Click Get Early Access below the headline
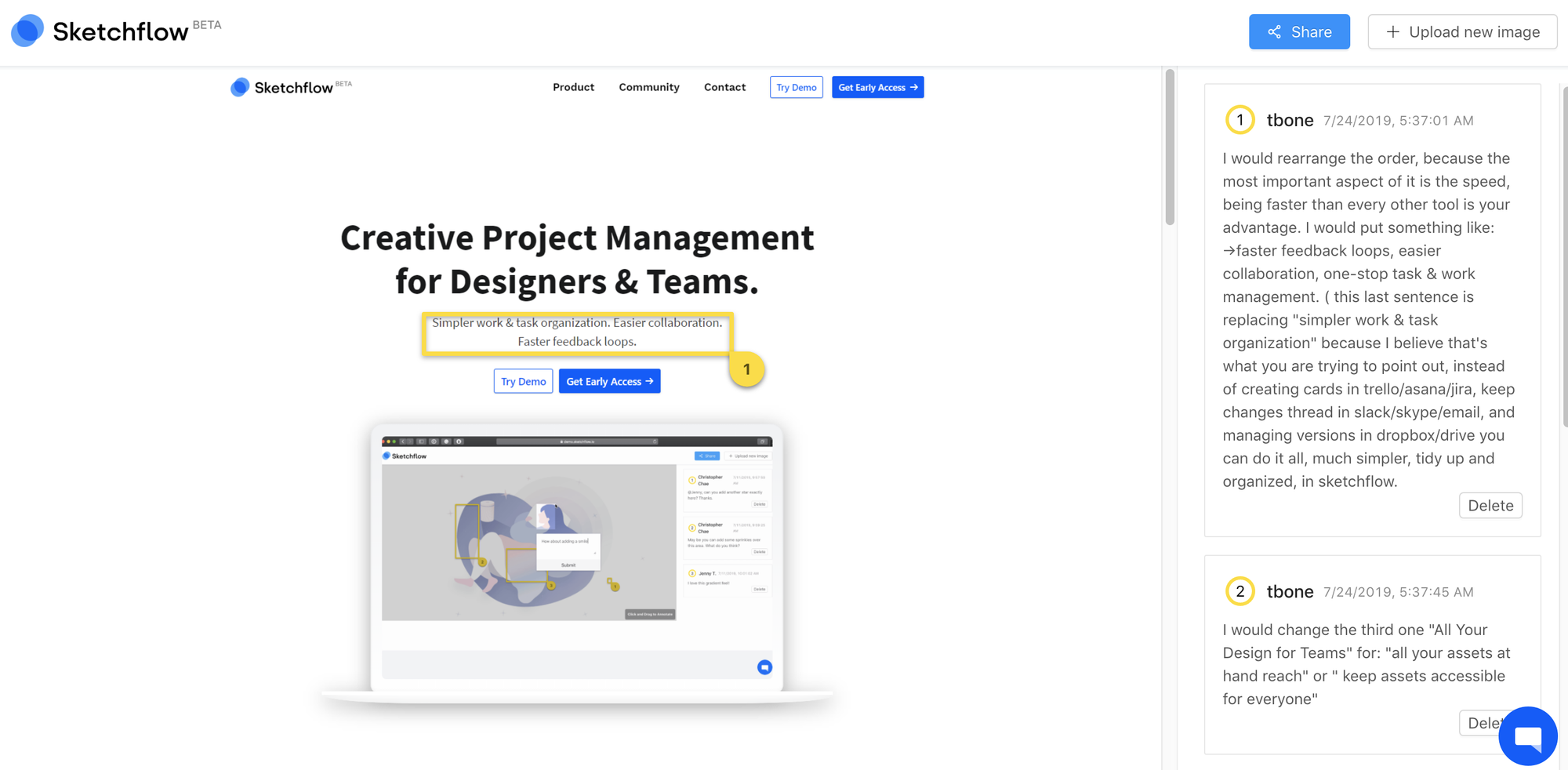The width and height of the screenshot is (1568, 770). (x=609, y=381)
